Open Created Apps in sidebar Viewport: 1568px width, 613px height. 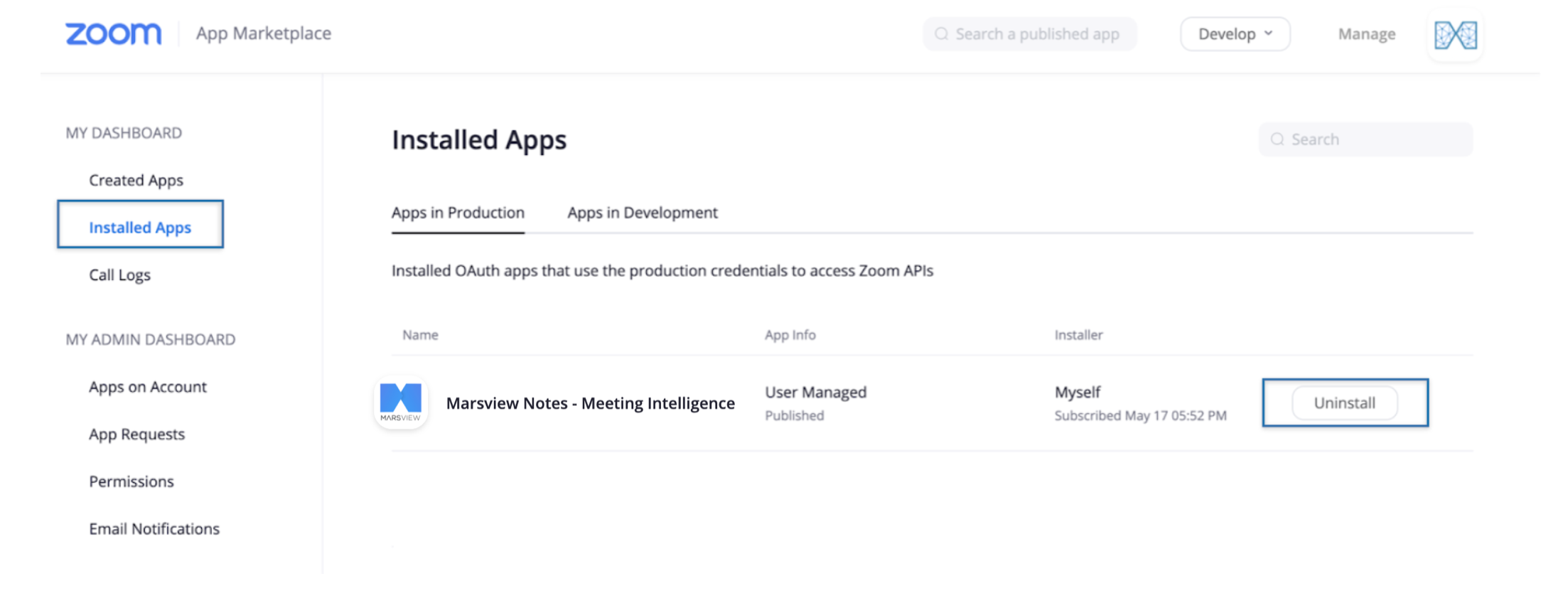pos(136,180)
